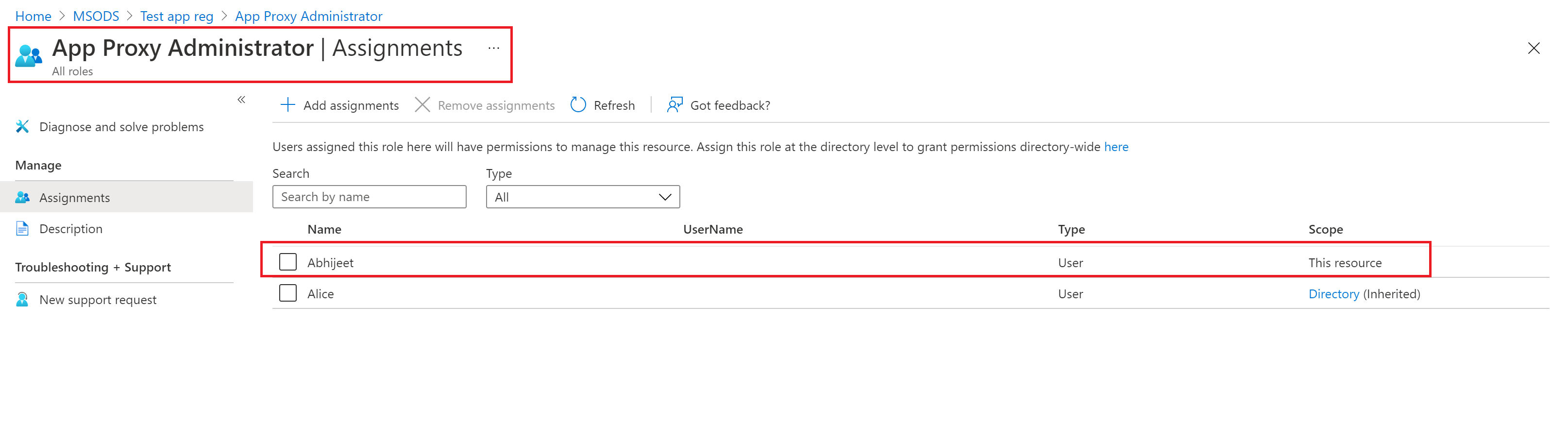Click the X icon for Remove assignments
The image size is (1568, 442).
[x=422, y=105]
